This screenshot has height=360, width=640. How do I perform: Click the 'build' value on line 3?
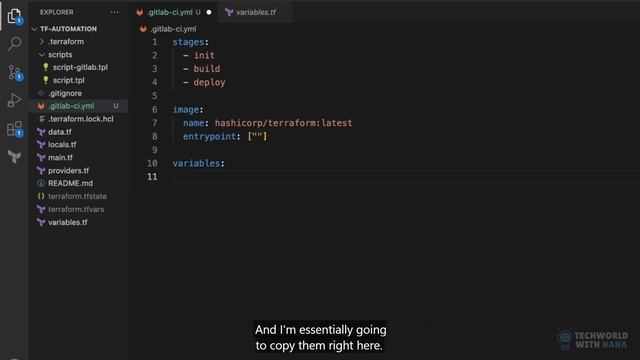tap(207, 69)
